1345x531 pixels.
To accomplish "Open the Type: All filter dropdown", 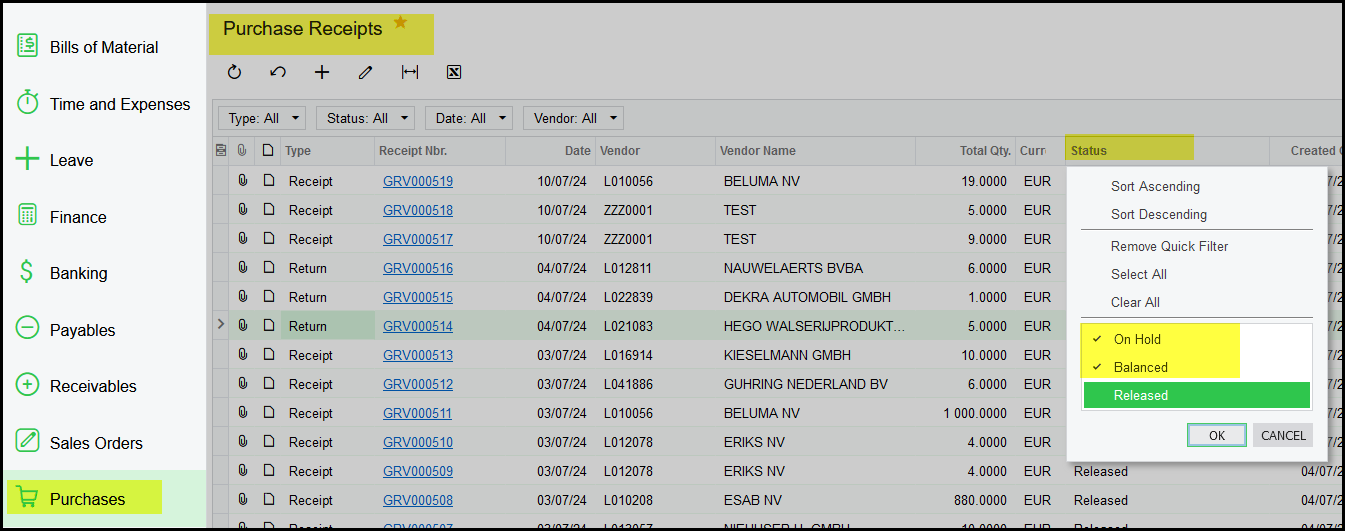I will (x=264, y=118).
